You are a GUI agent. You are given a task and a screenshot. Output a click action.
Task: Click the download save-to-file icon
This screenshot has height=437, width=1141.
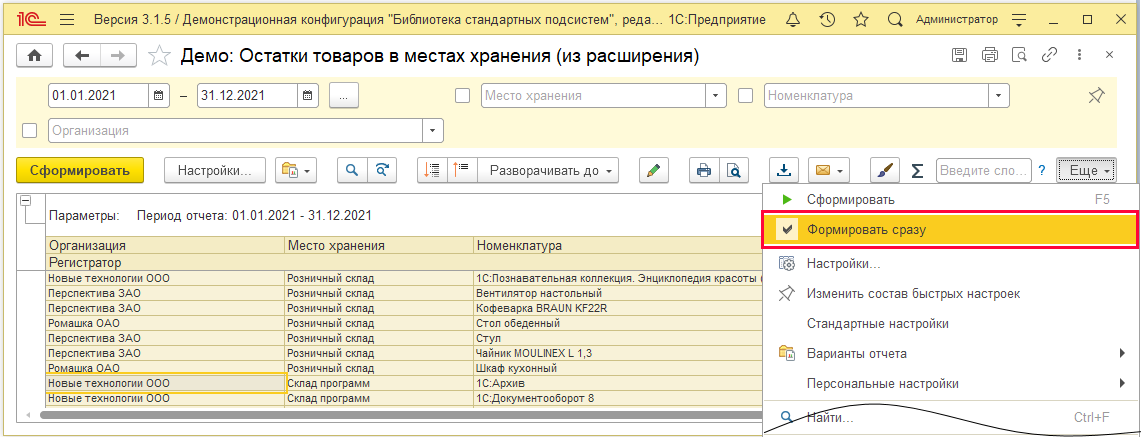784,170
